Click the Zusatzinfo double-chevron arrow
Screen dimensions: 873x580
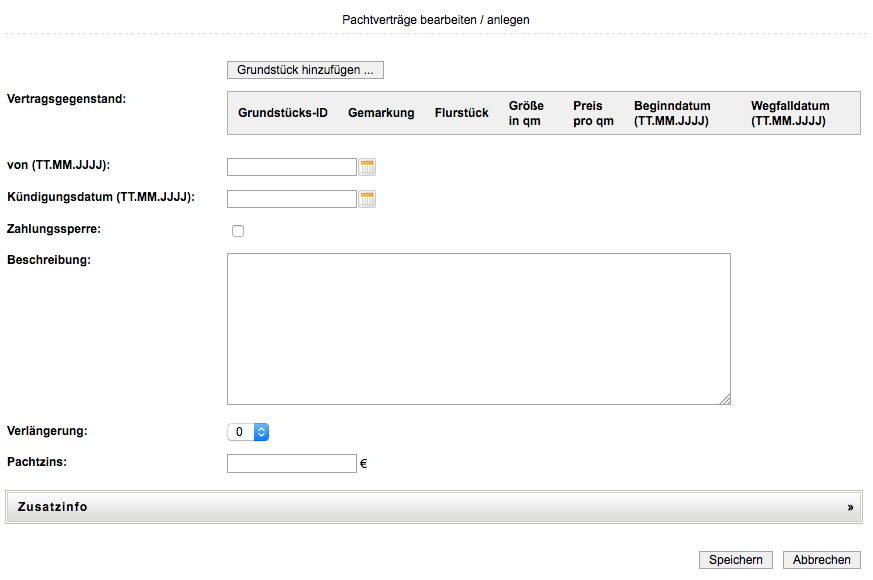click(x=850, y=507)
